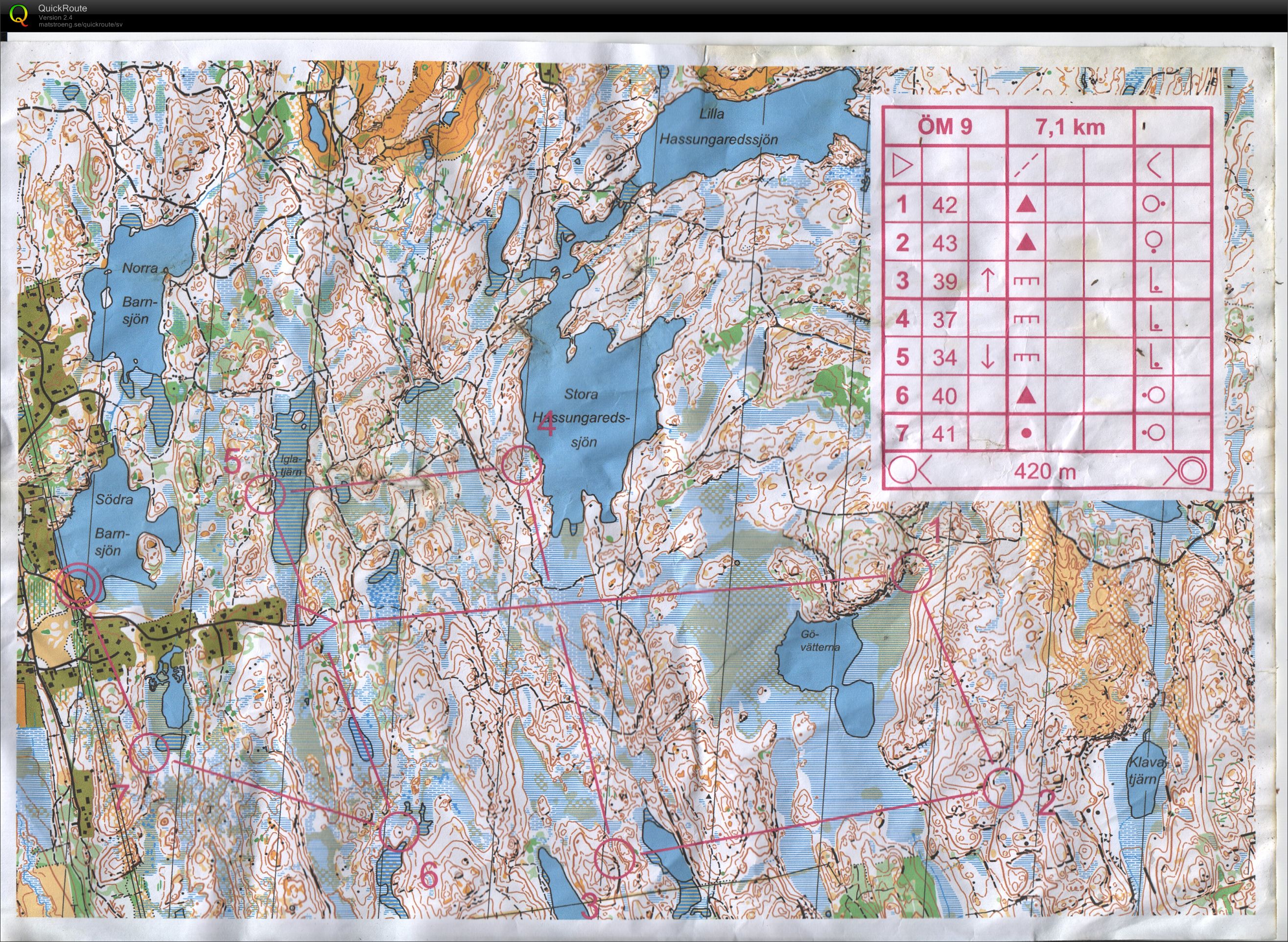Click control code 40 in the table
Image resolution: width=1288 pixels, height=942 pixels.
tap(945, 396)
